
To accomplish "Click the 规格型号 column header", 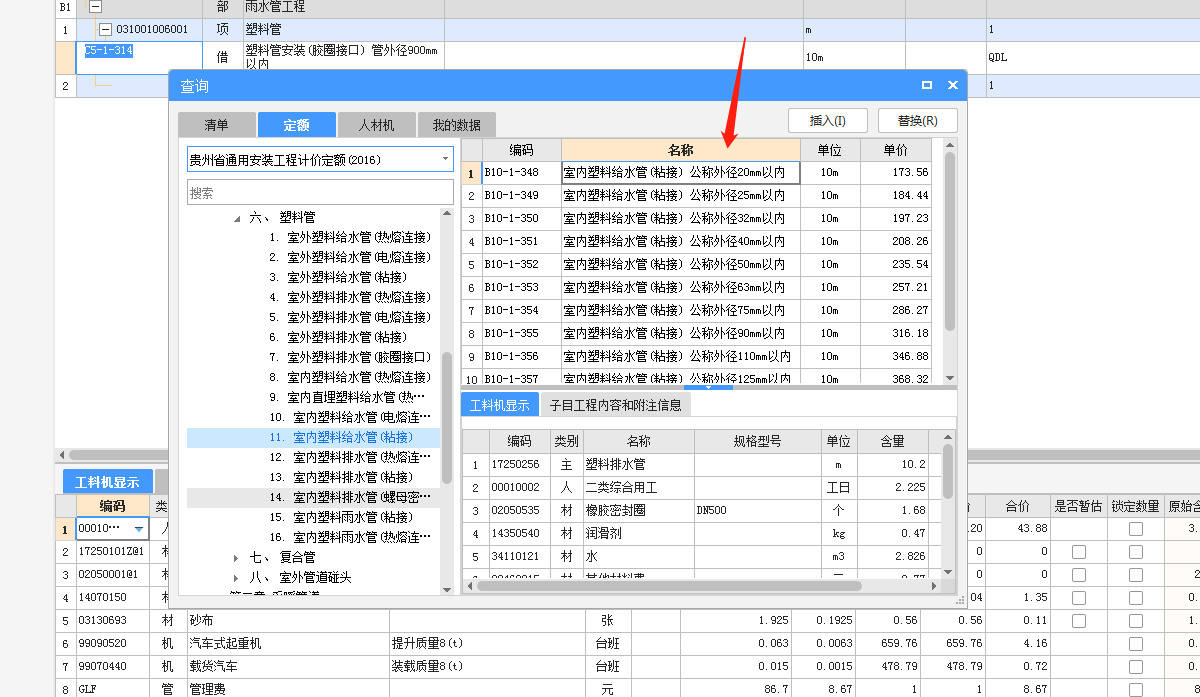I will 757,441.
